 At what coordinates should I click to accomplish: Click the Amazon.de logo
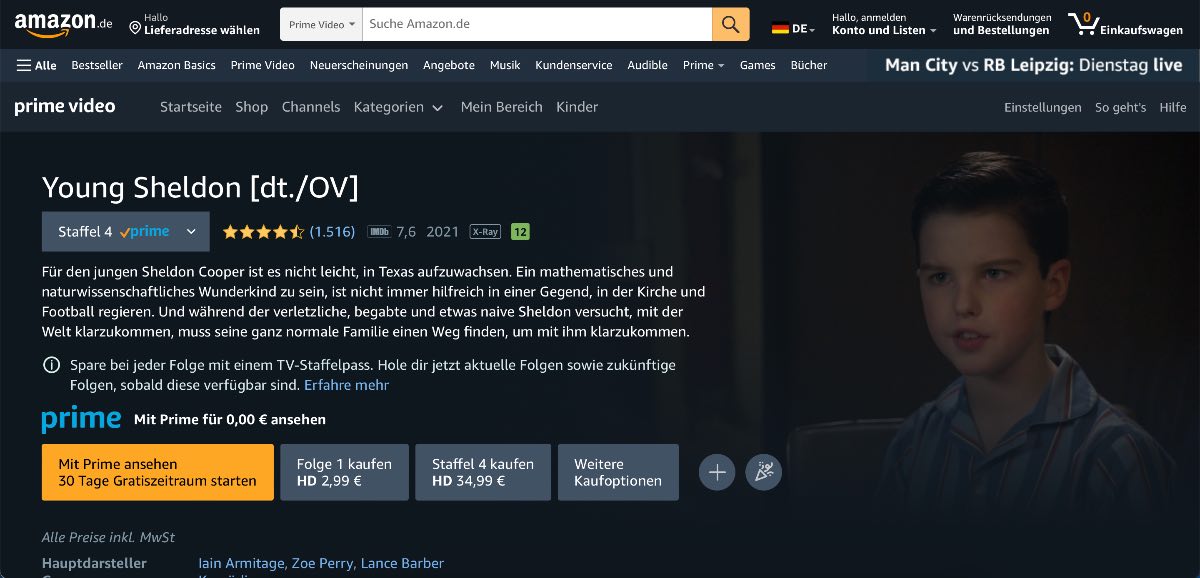click(x=64, y=24)
